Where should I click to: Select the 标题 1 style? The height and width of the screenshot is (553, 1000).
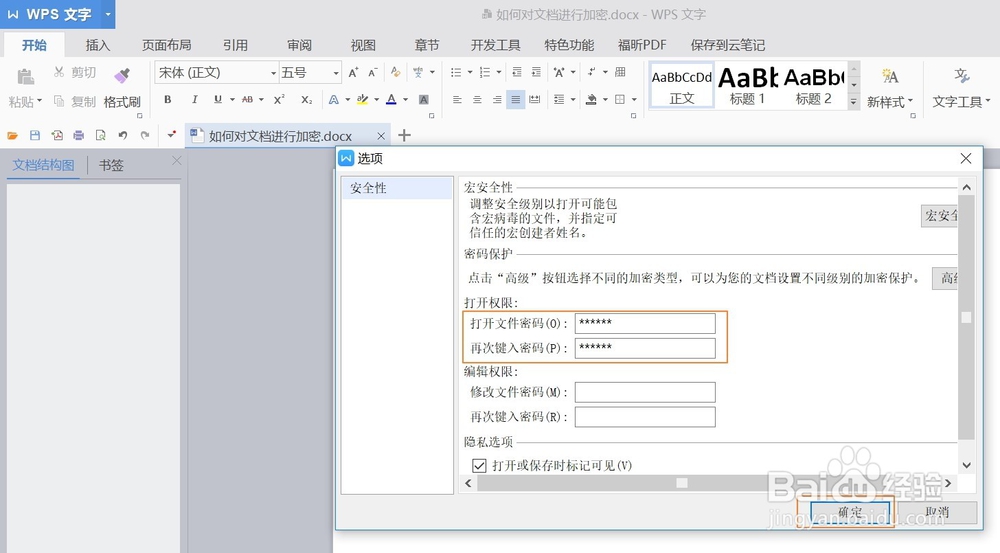pyautogui.click(x=747, y=85)
